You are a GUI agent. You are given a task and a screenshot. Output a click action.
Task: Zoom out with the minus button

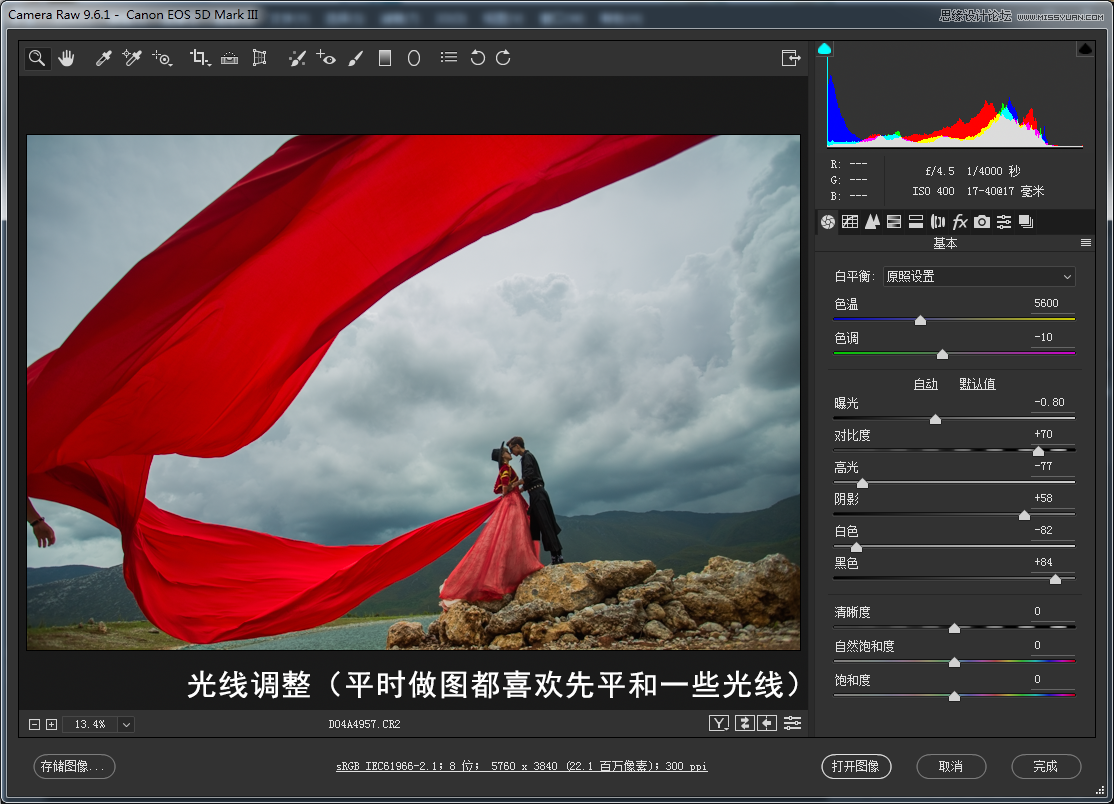(x=34, y=724)
